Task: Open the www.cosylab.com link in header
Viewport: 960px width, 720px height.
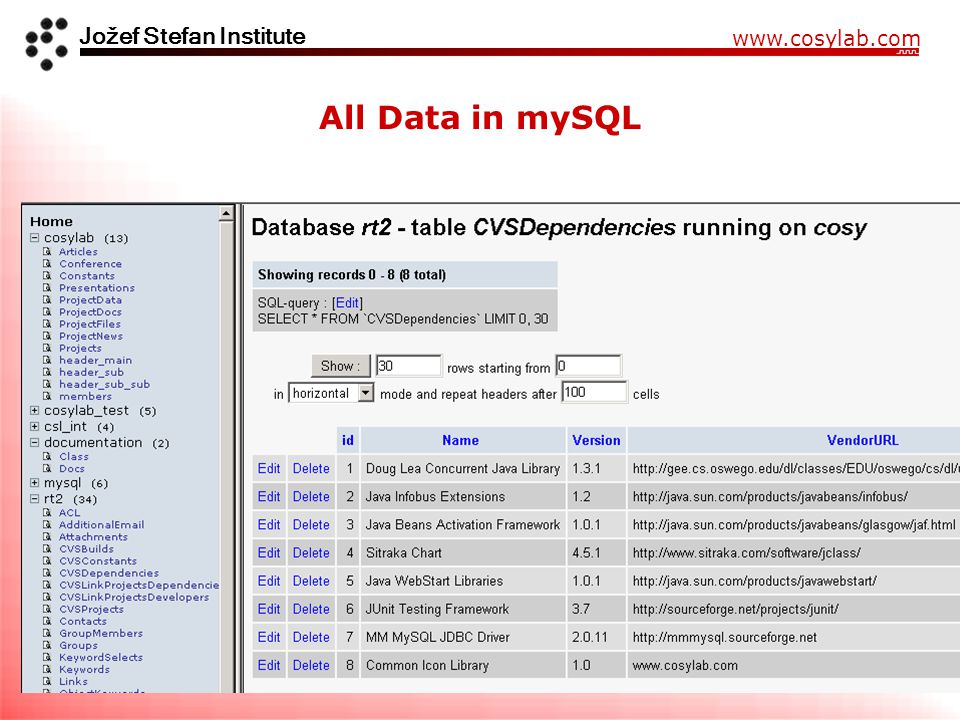Action: (x=826, y=39)
